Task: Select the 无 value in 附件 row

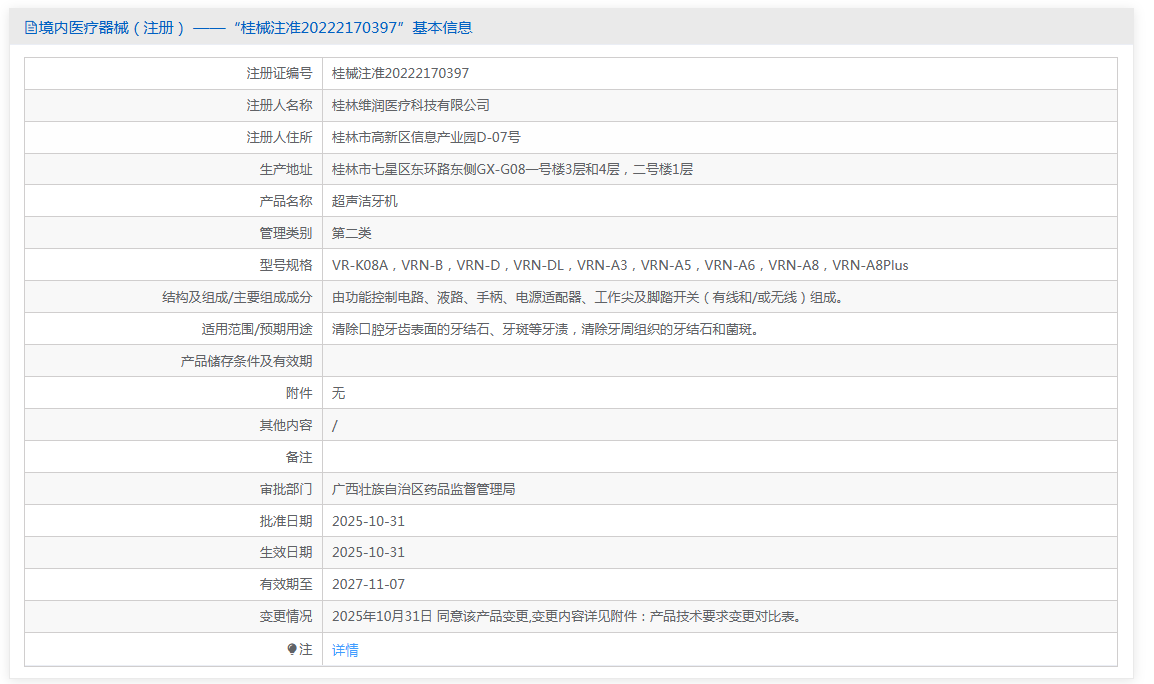Action: tap(338, 393)
